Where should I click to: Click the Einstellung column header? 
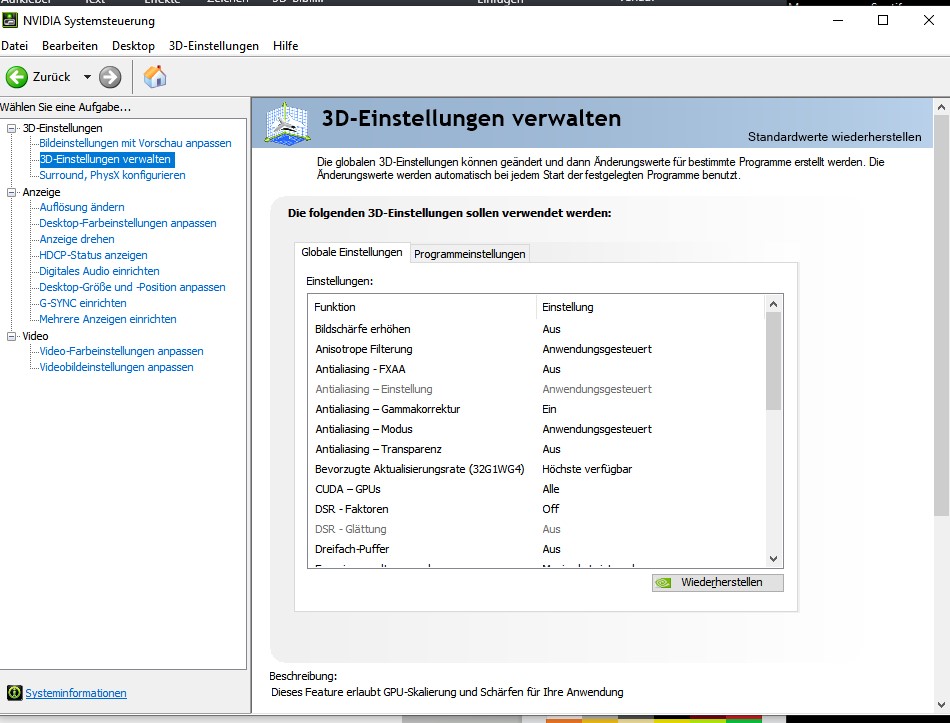click(650, 307)
